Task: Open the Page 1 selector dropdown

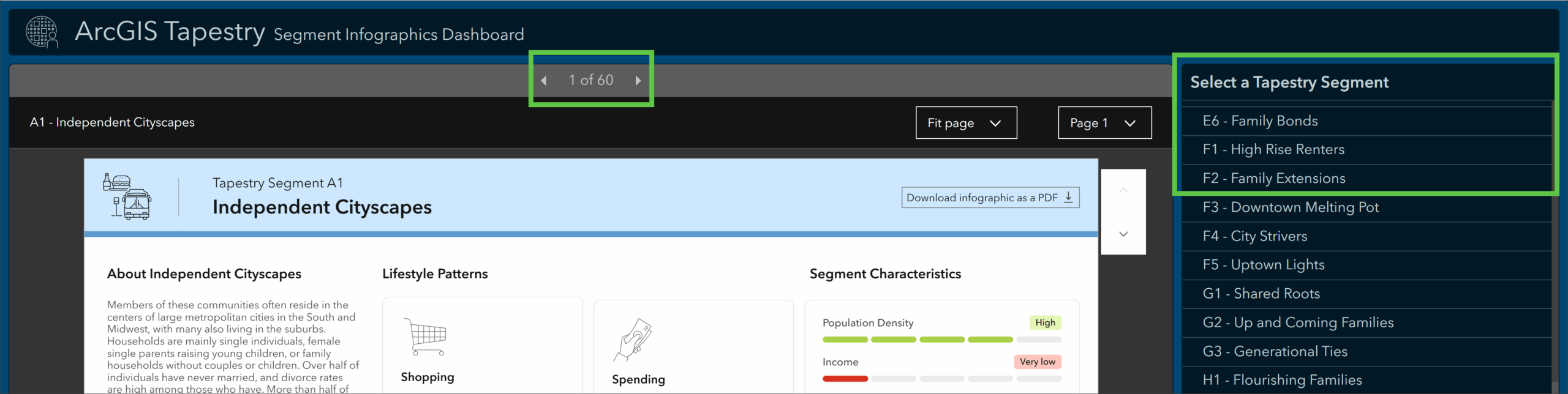Action: click(1104, 123)
